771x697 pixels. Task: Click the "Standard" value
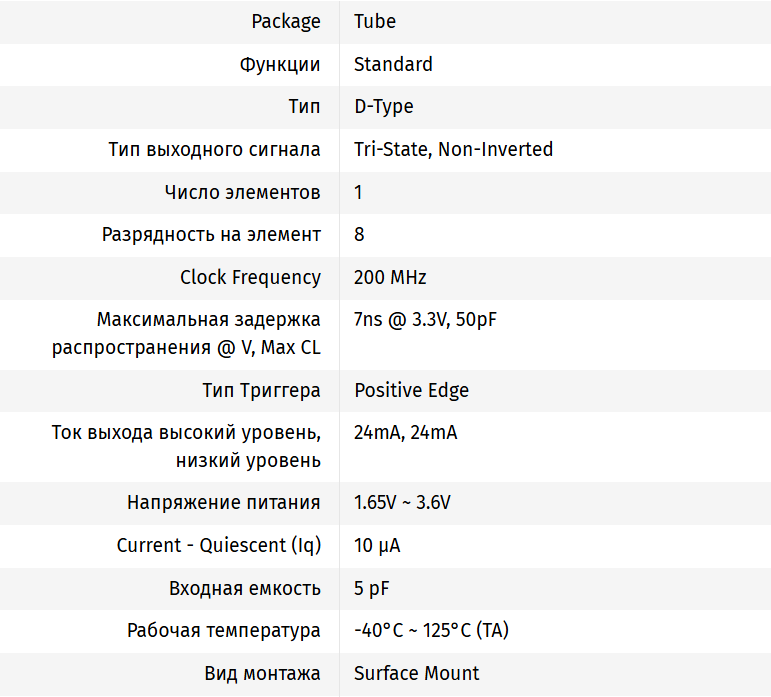pyautogui.click(x=393, y=64)
